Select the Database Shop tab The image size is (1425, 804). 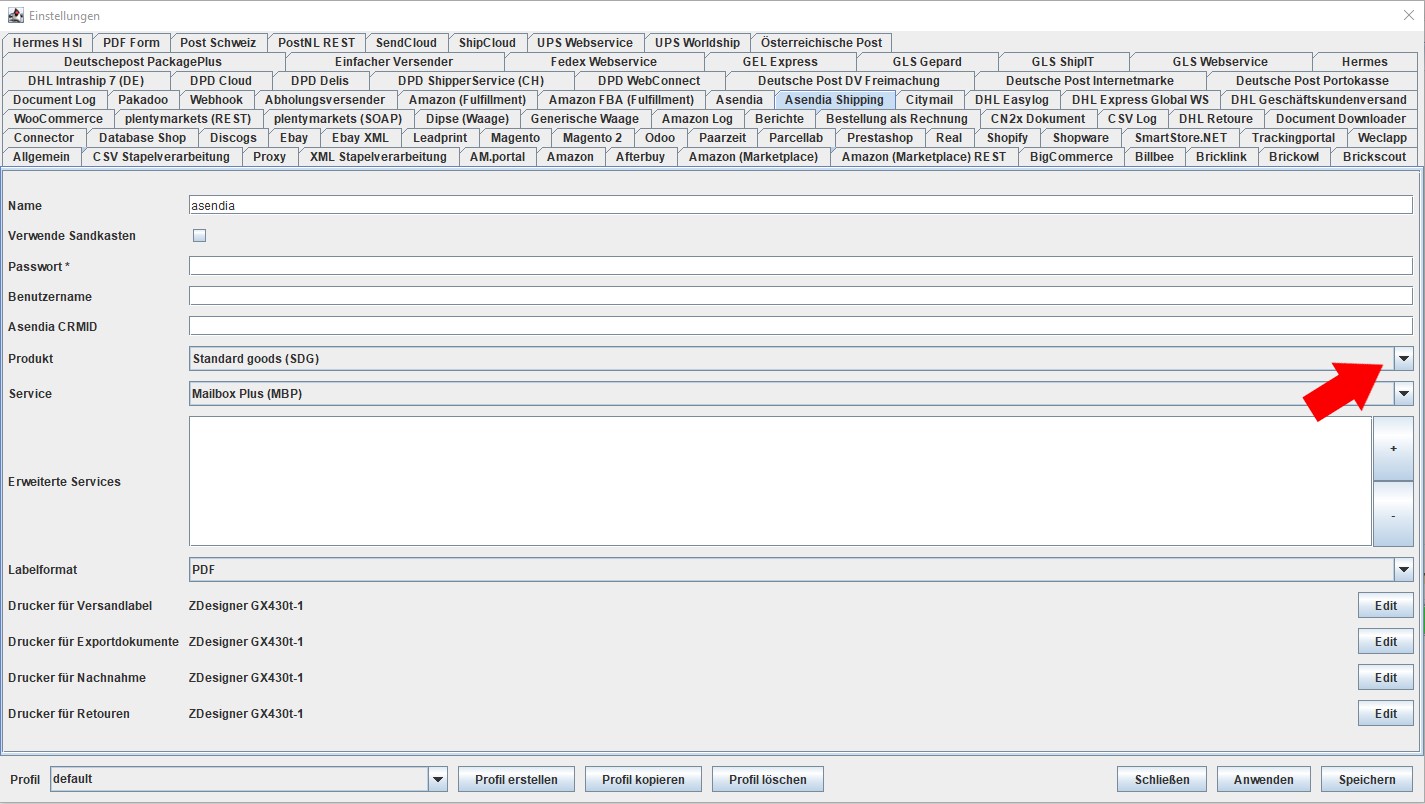(142, 138)
